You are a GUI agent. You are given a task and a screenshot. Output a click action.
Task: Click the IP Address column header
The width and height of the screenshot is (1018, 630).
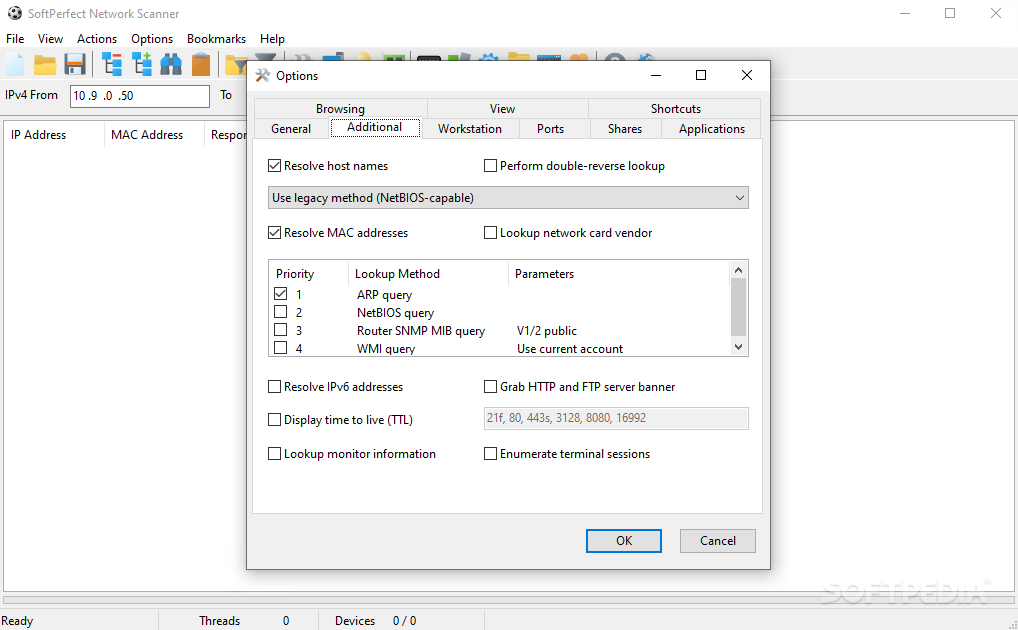click(38, 135)
